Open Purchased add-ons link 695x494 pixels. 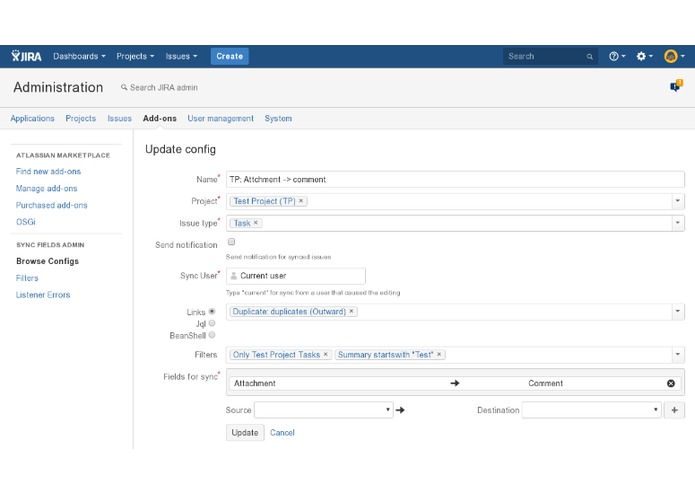(51, 205)
